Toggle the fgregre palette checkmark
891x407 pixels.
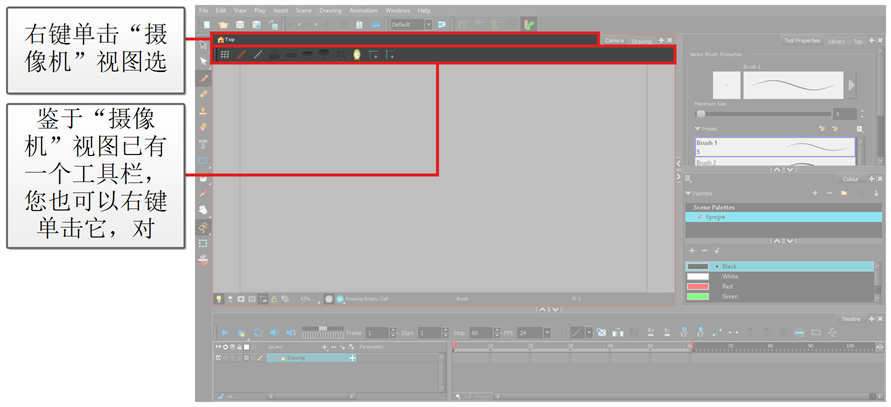pos(700,216)
